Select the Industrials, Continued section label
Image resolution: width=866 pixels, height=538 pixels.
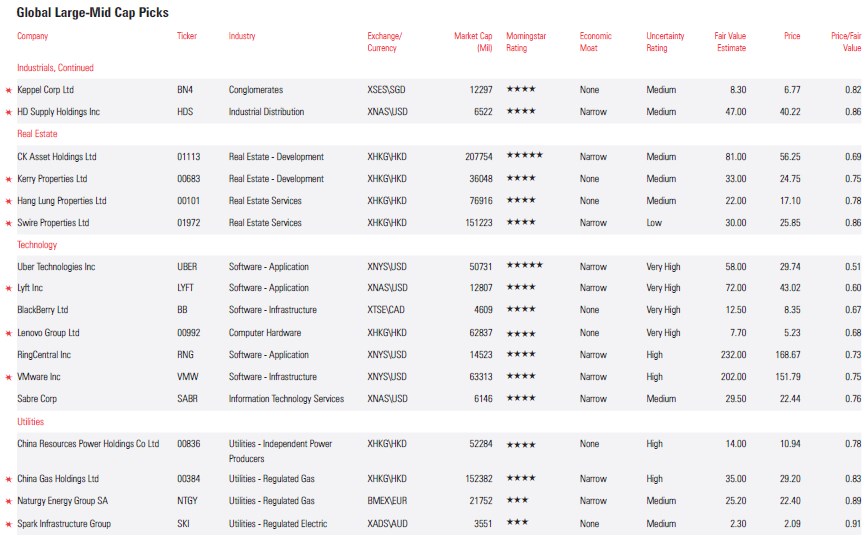click(x=55, y=68)
